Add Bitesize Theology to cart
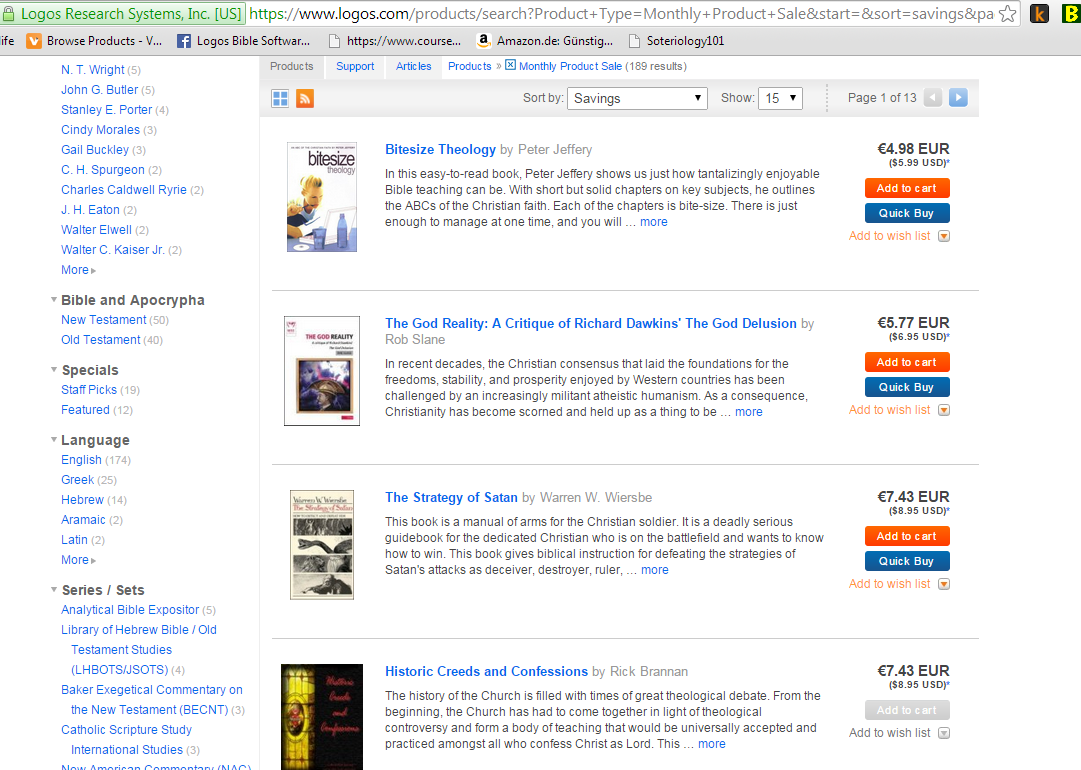 (907, 188)
